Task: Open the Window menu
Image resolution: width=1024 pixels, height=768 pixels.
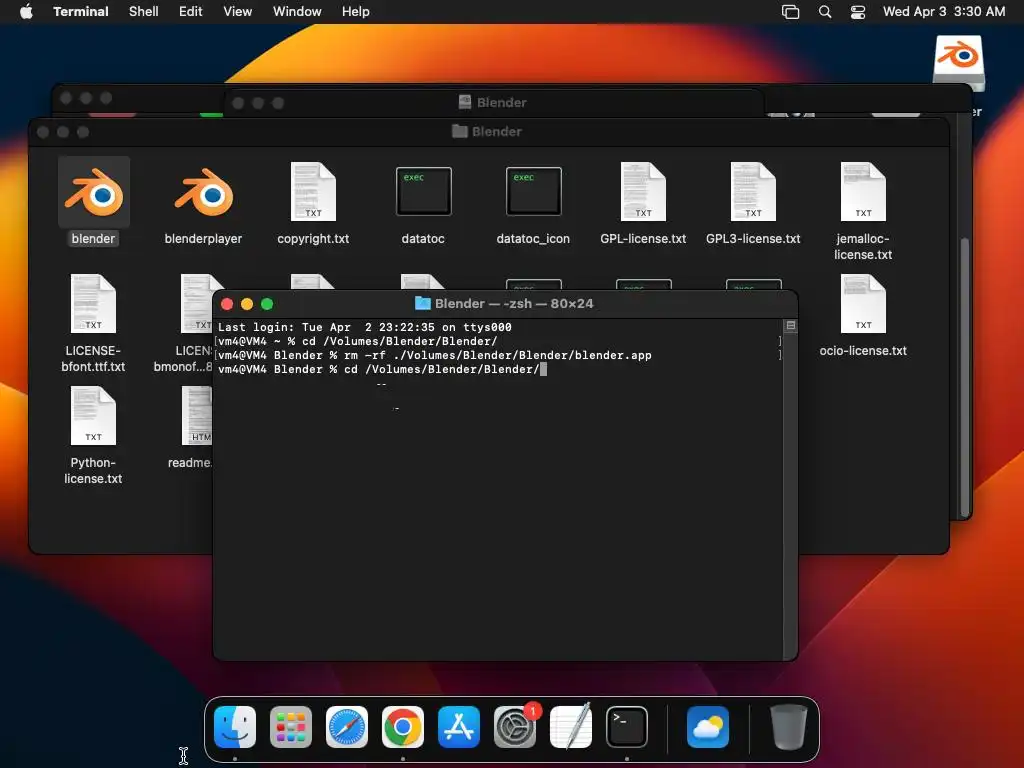Action: tap(297, 12)
